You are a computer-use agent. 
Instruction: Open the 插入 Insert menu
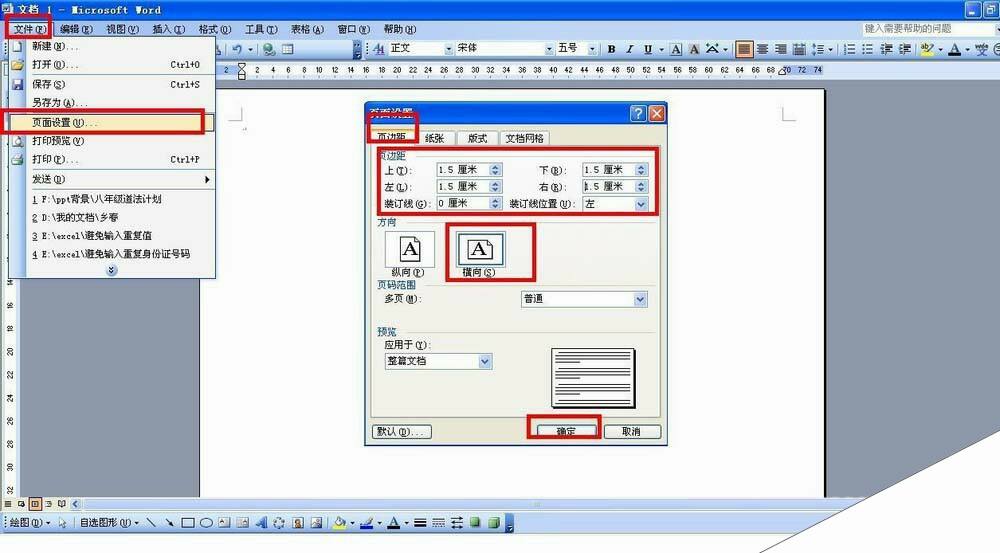coord(168,29)
